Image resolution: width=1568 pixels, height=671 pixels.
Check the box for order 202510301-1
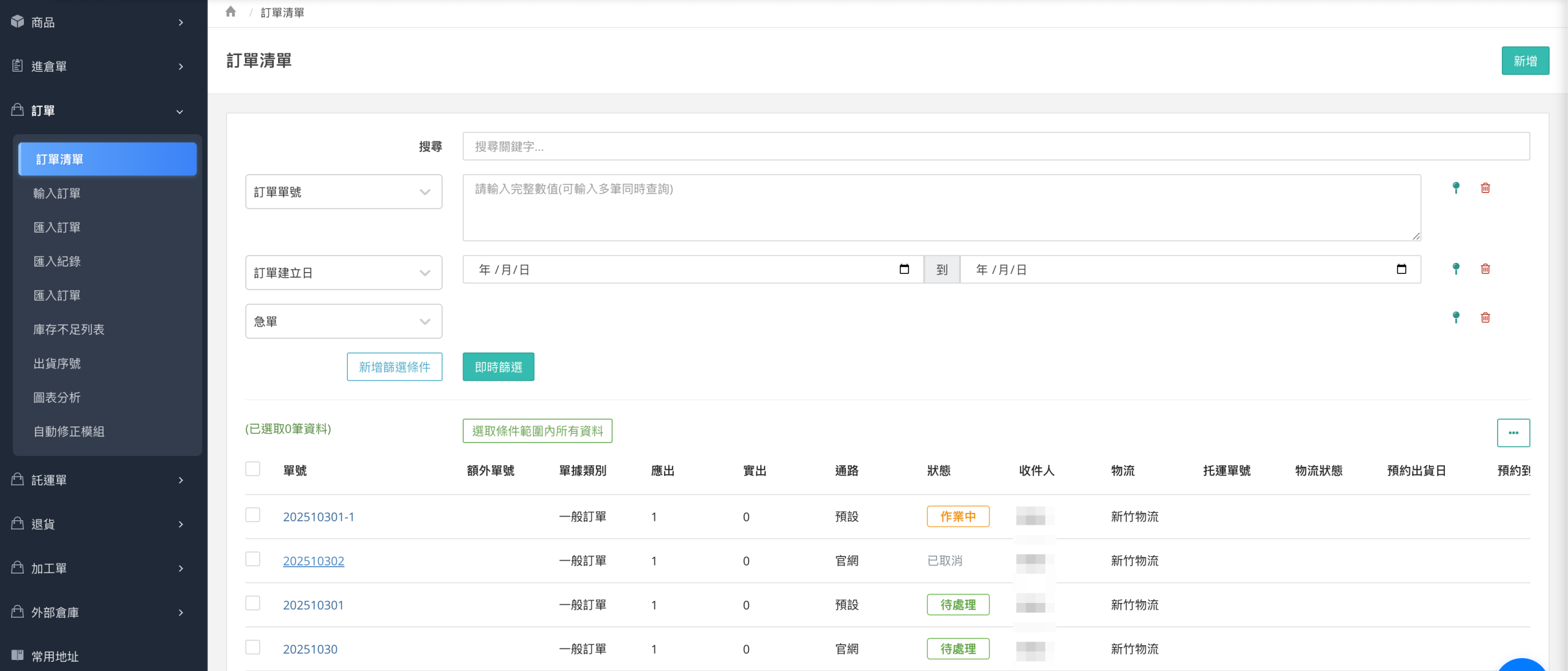[x=253, y=515]
